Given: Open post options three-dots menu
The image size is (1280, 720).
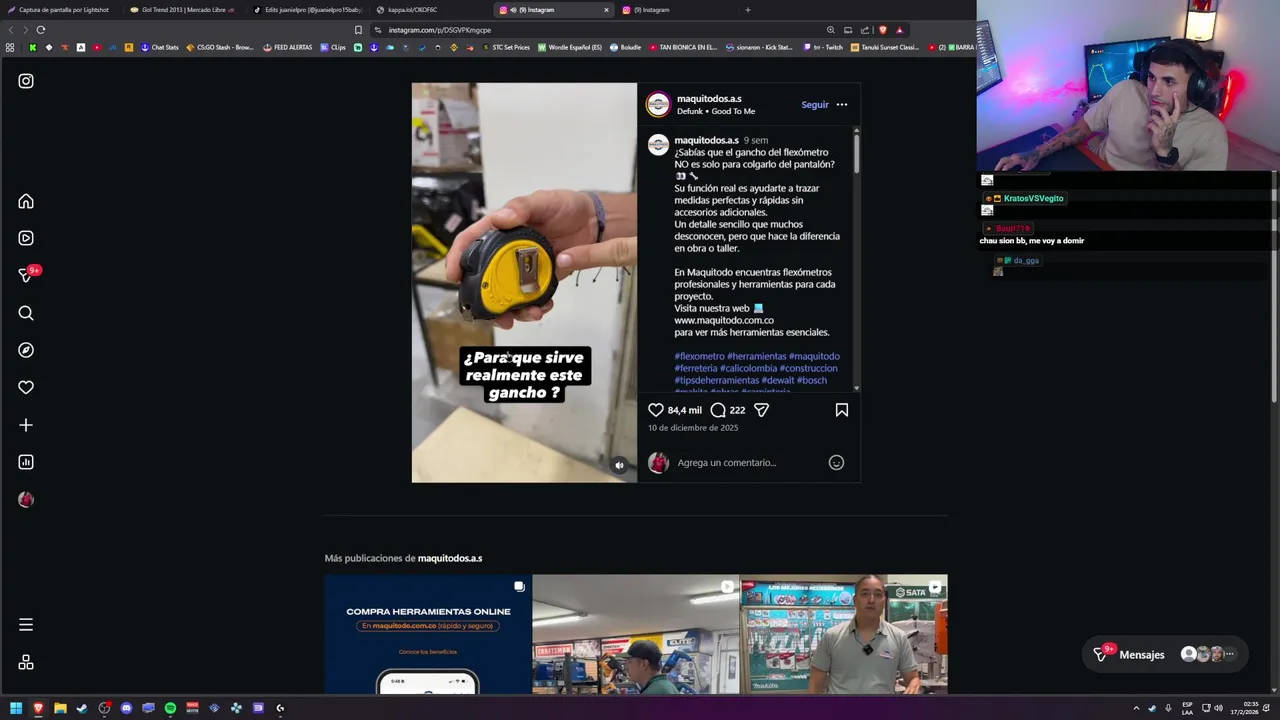Looking at the screenshot, I should click(842, 105).
